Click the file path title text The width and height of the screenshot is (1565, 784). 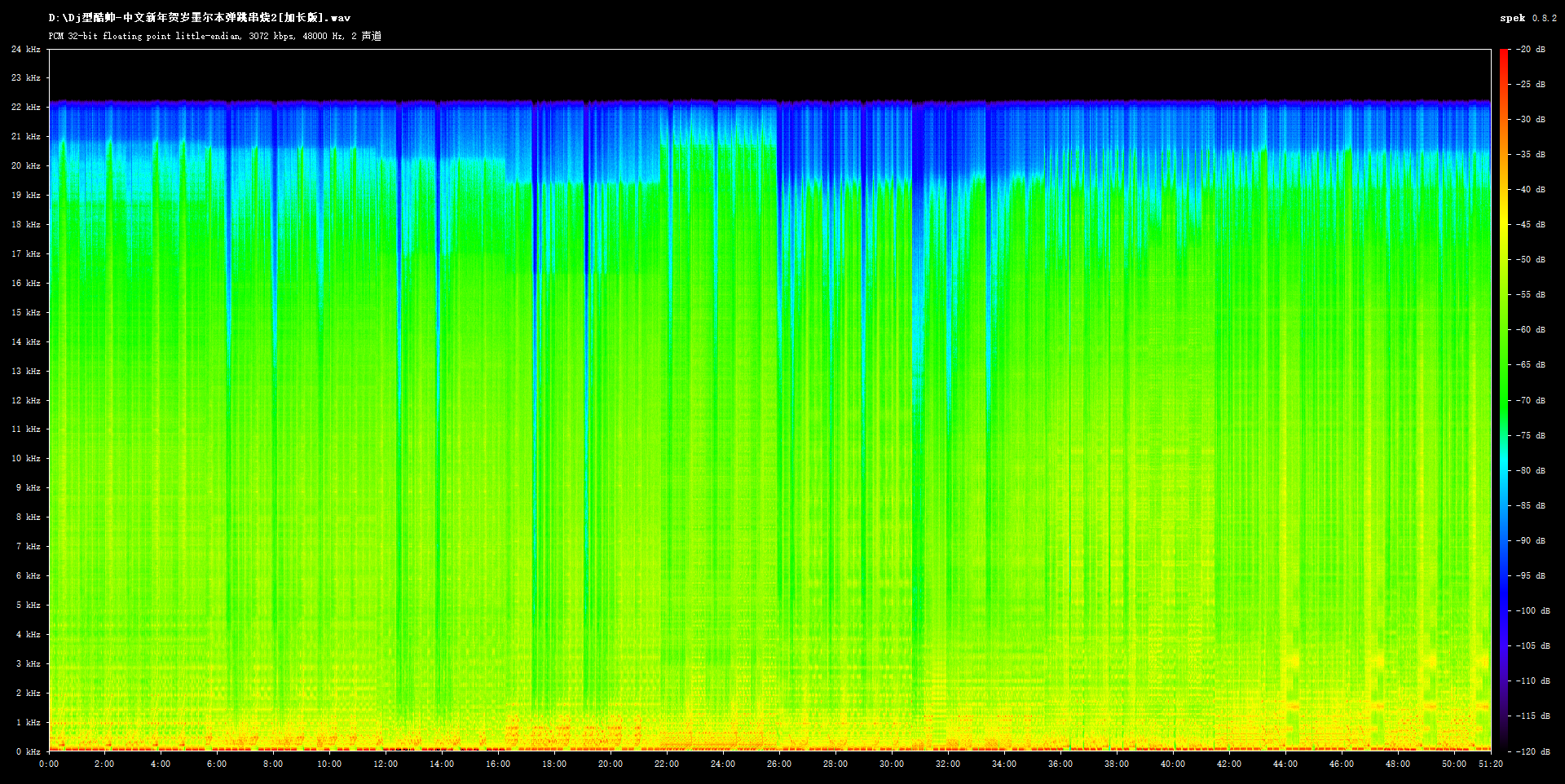click(x=200, y=18)
